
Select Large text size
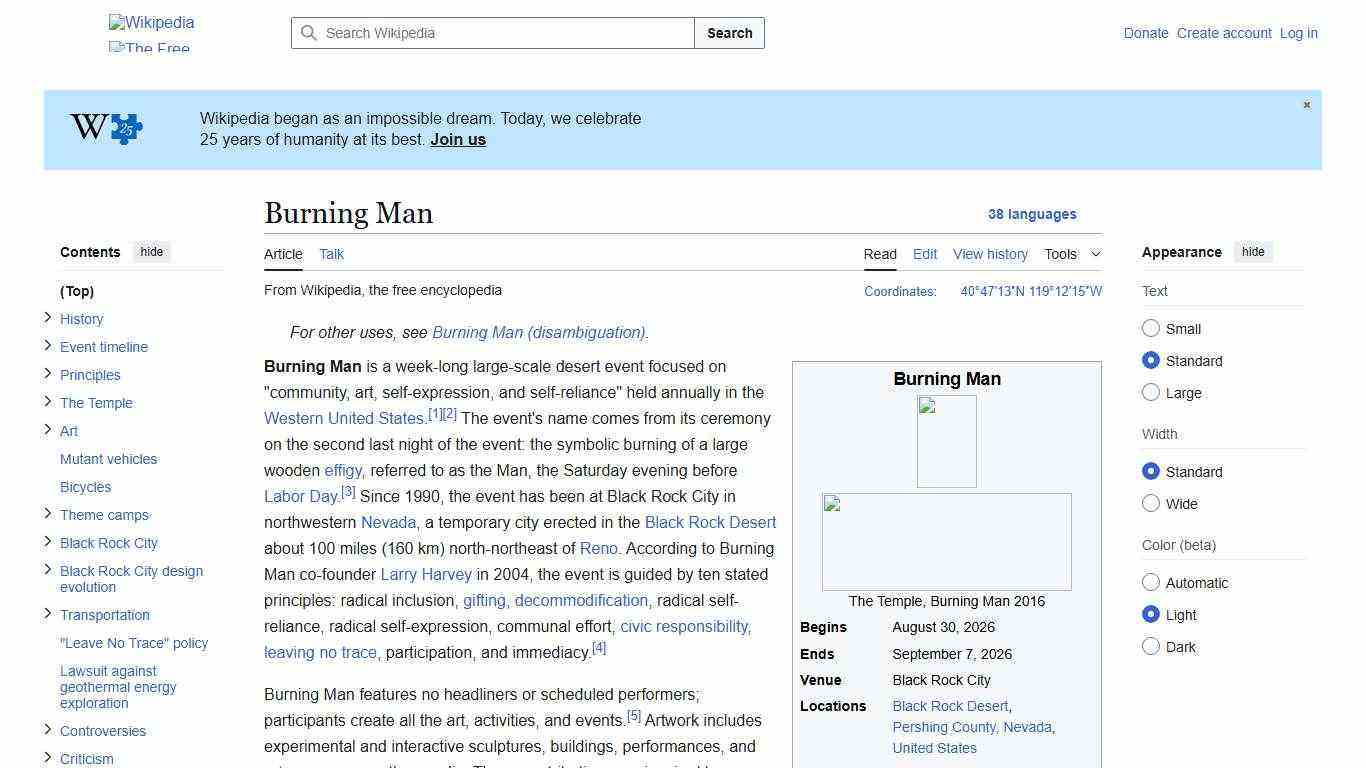[x=1151, y=392]
